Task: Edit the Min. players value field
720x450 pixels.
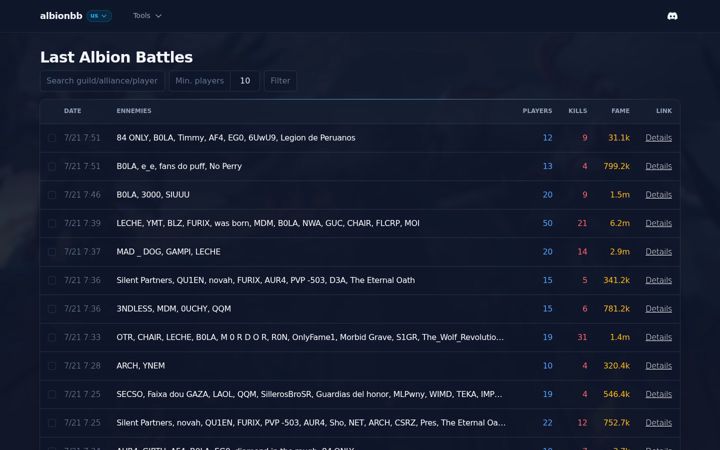Action: point(245,81)
